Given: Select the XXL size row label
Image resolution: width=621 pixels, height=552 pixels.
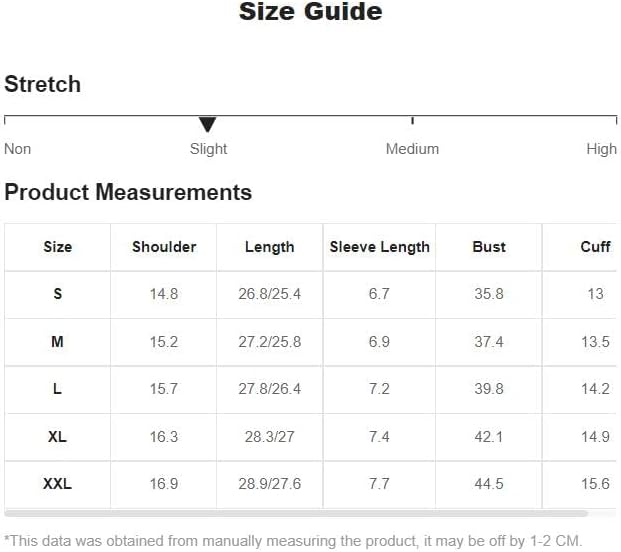Looking at the screenshot, I should pyautogui.click(x=57, y=483).
